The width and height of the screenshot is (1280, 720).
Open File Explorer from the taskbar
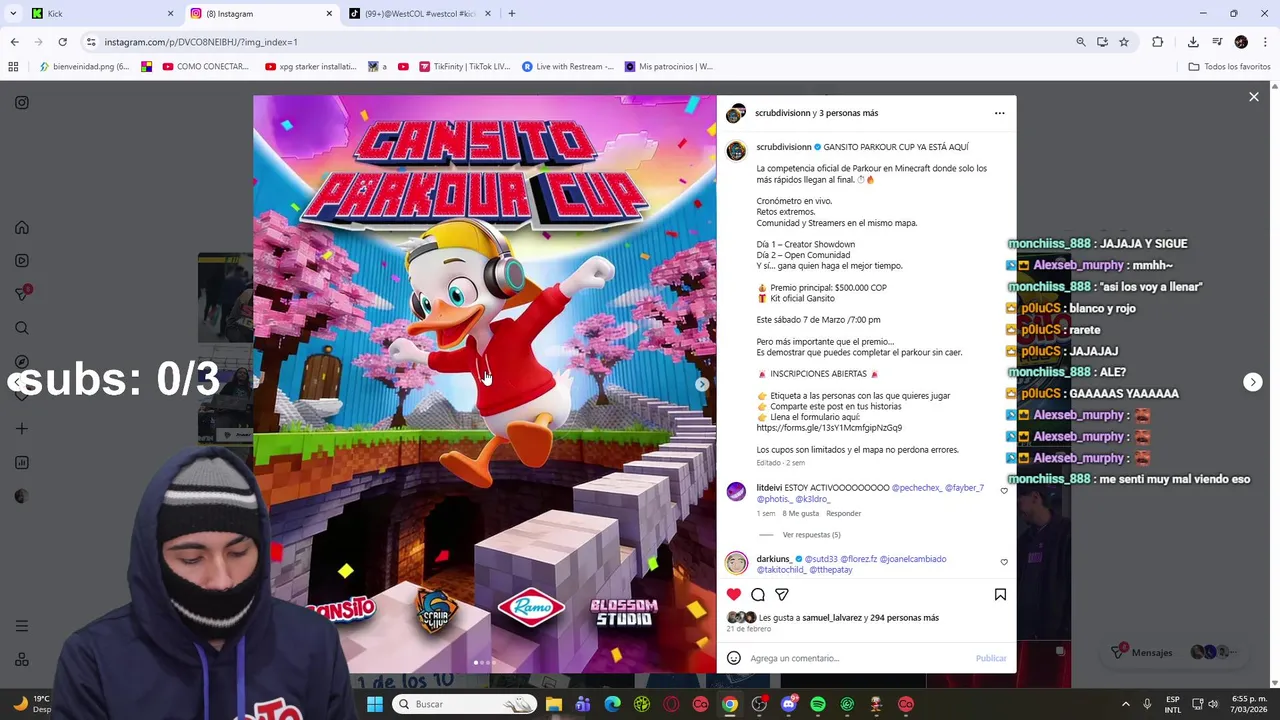pyautogui.click(x=554, y=704)
